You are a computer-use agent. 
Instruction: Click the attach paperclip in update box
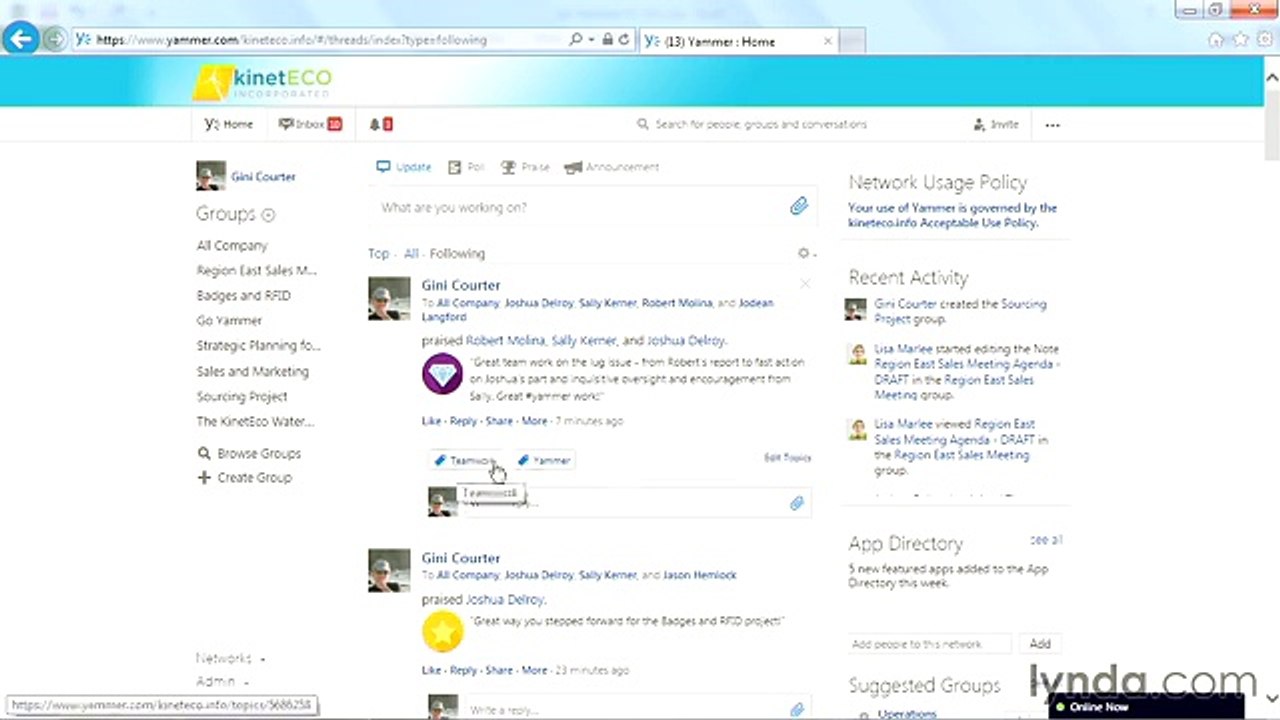[798, 206]
